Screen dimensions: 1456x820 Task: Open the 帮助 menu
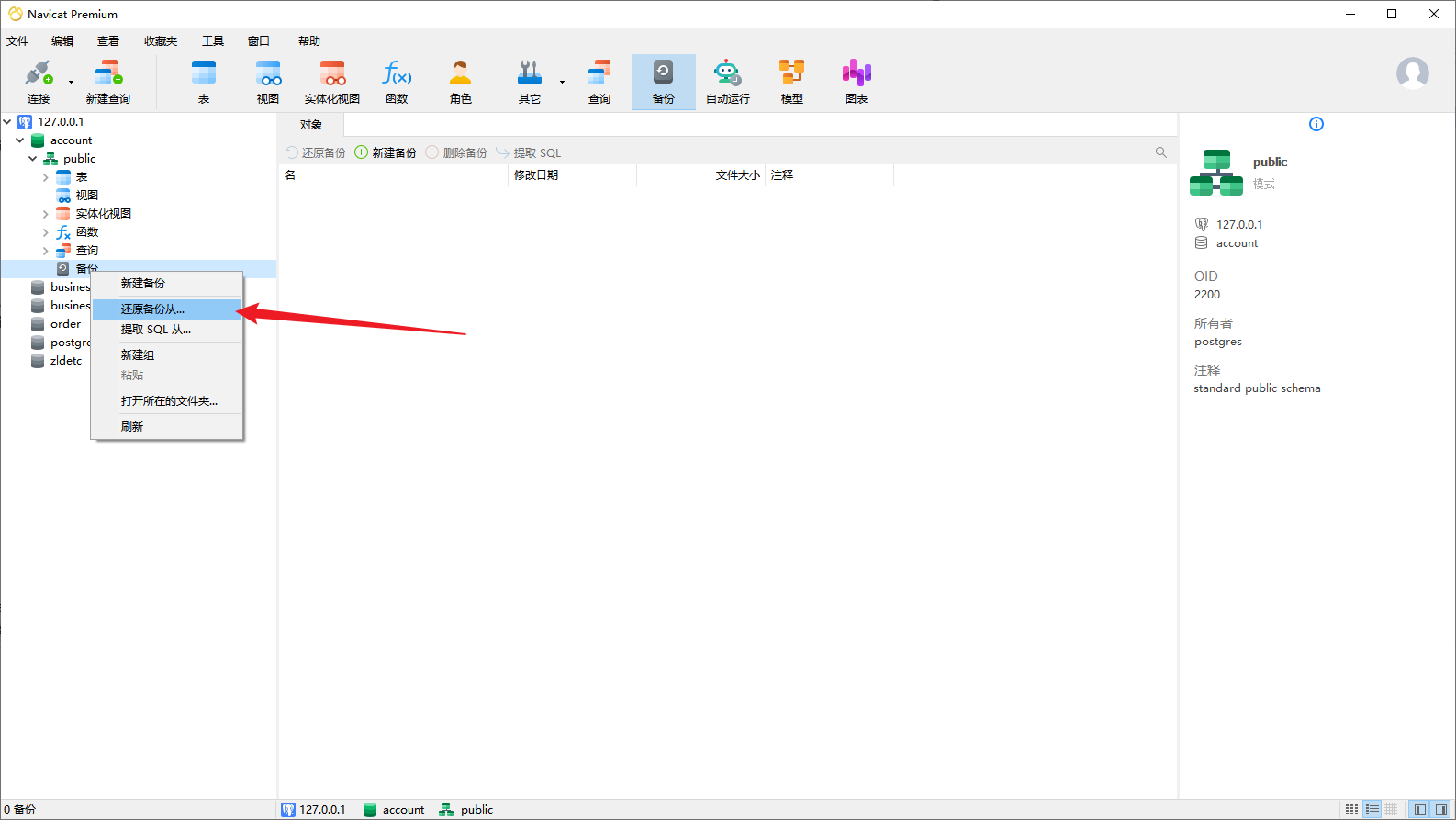309,41
